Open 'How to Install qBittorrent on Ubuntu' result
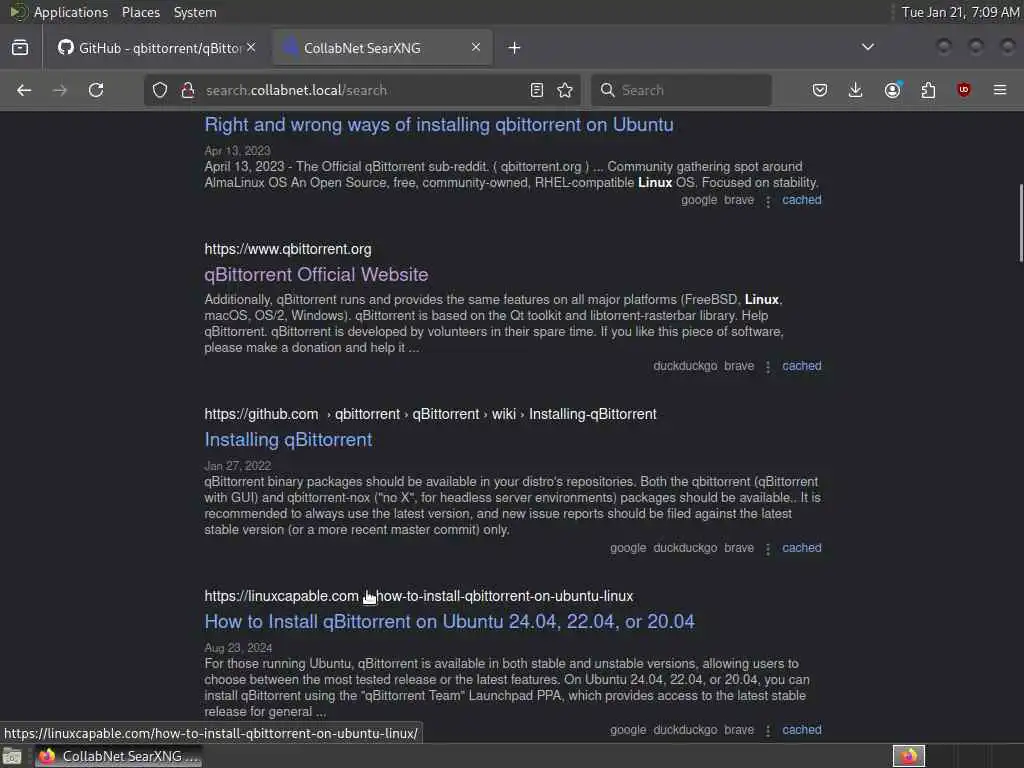Viewport: 1024px width, 768px height. (x=449, y=622)
